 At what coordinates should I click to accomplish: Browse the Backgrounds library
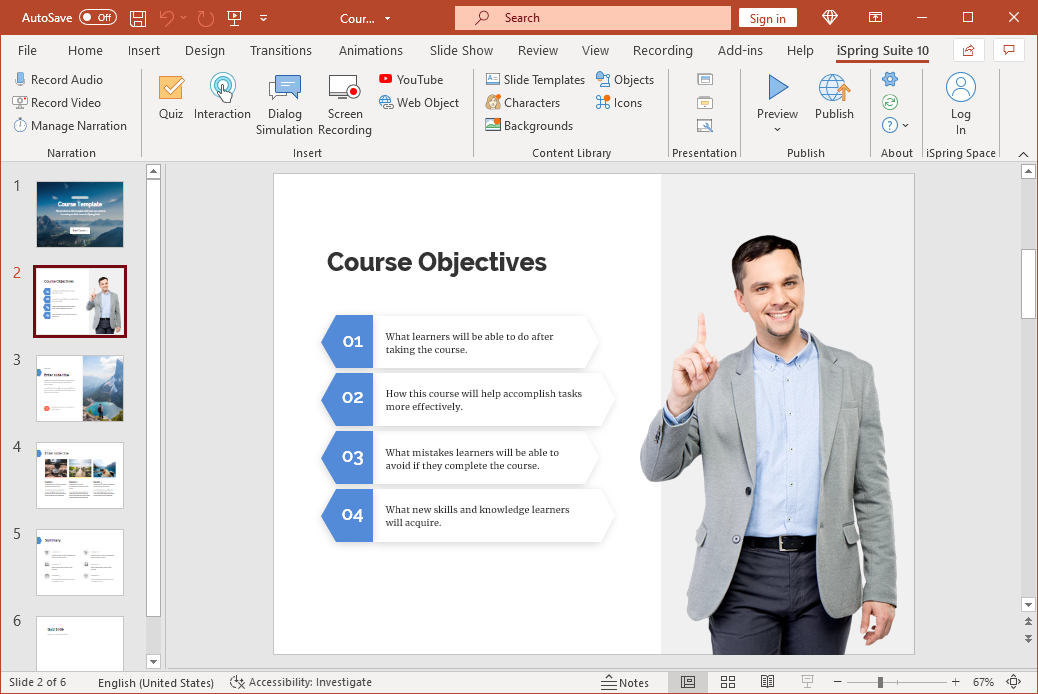[x=529, y=125]
